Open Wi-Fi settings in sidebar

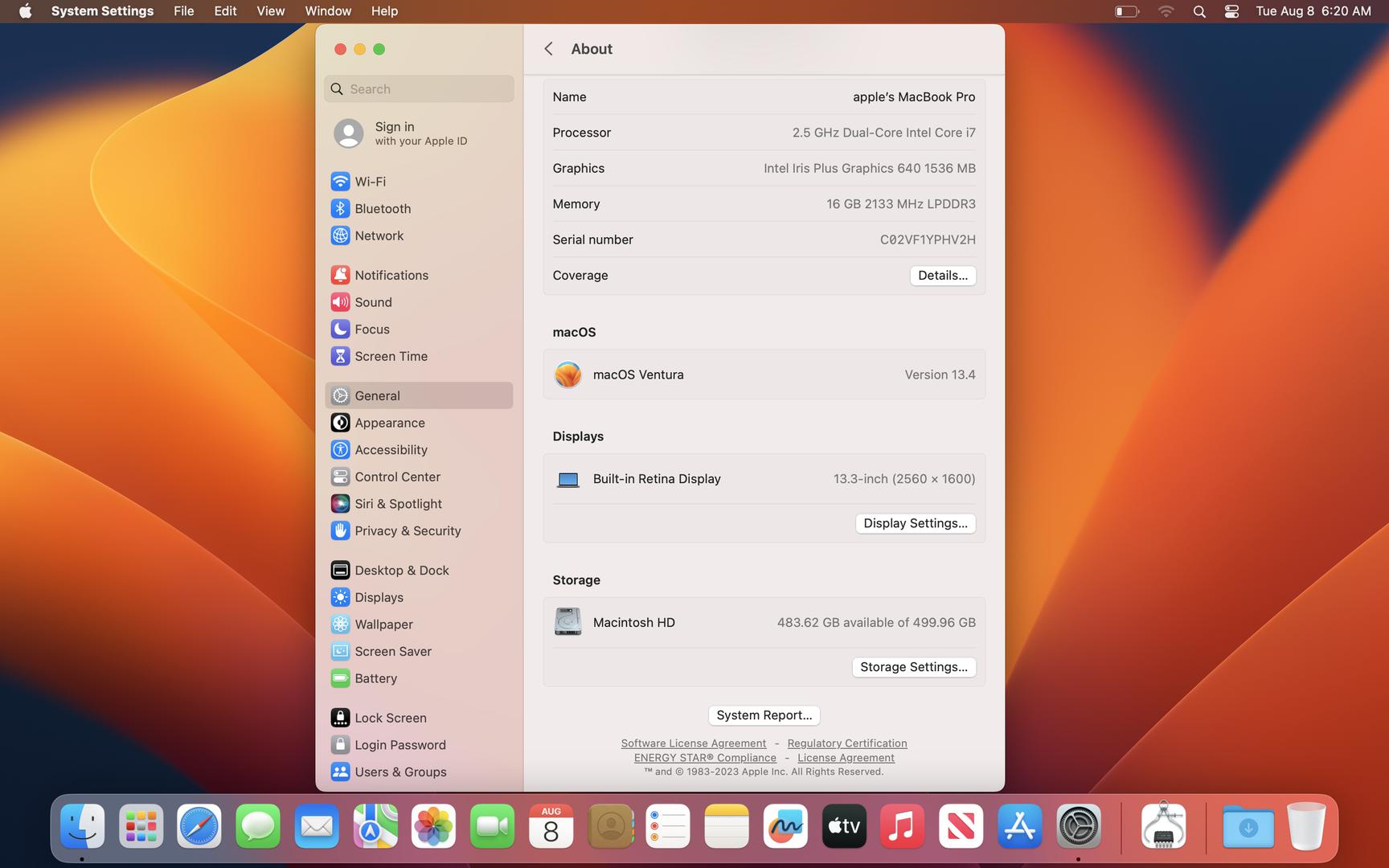pyautogui.click(x=418, y=182)
